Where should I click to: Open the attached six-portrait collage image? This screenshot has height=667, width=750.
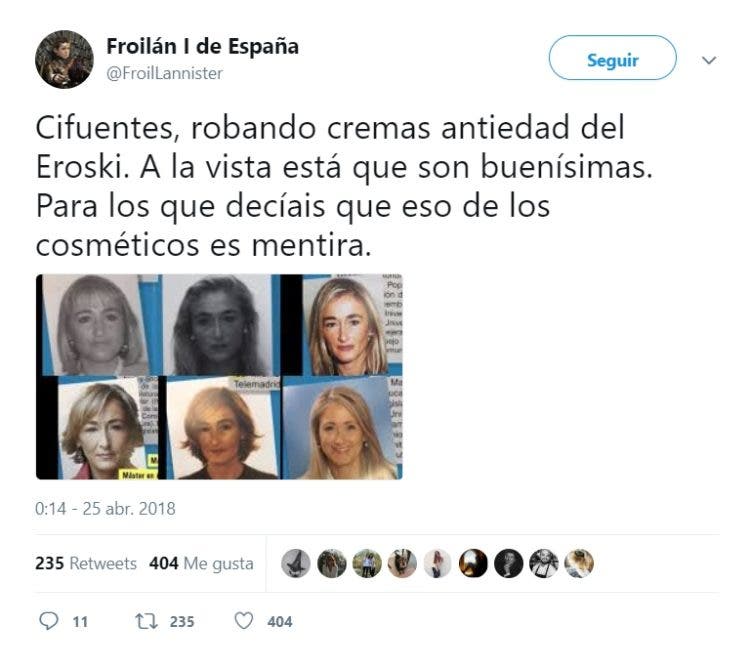point(219,377)
